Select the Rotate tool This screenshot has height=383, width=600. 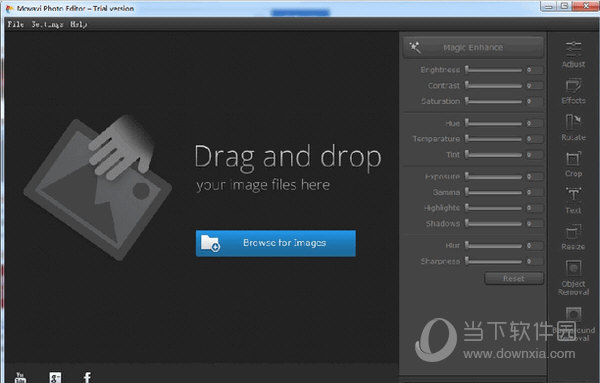coord(573,127)
